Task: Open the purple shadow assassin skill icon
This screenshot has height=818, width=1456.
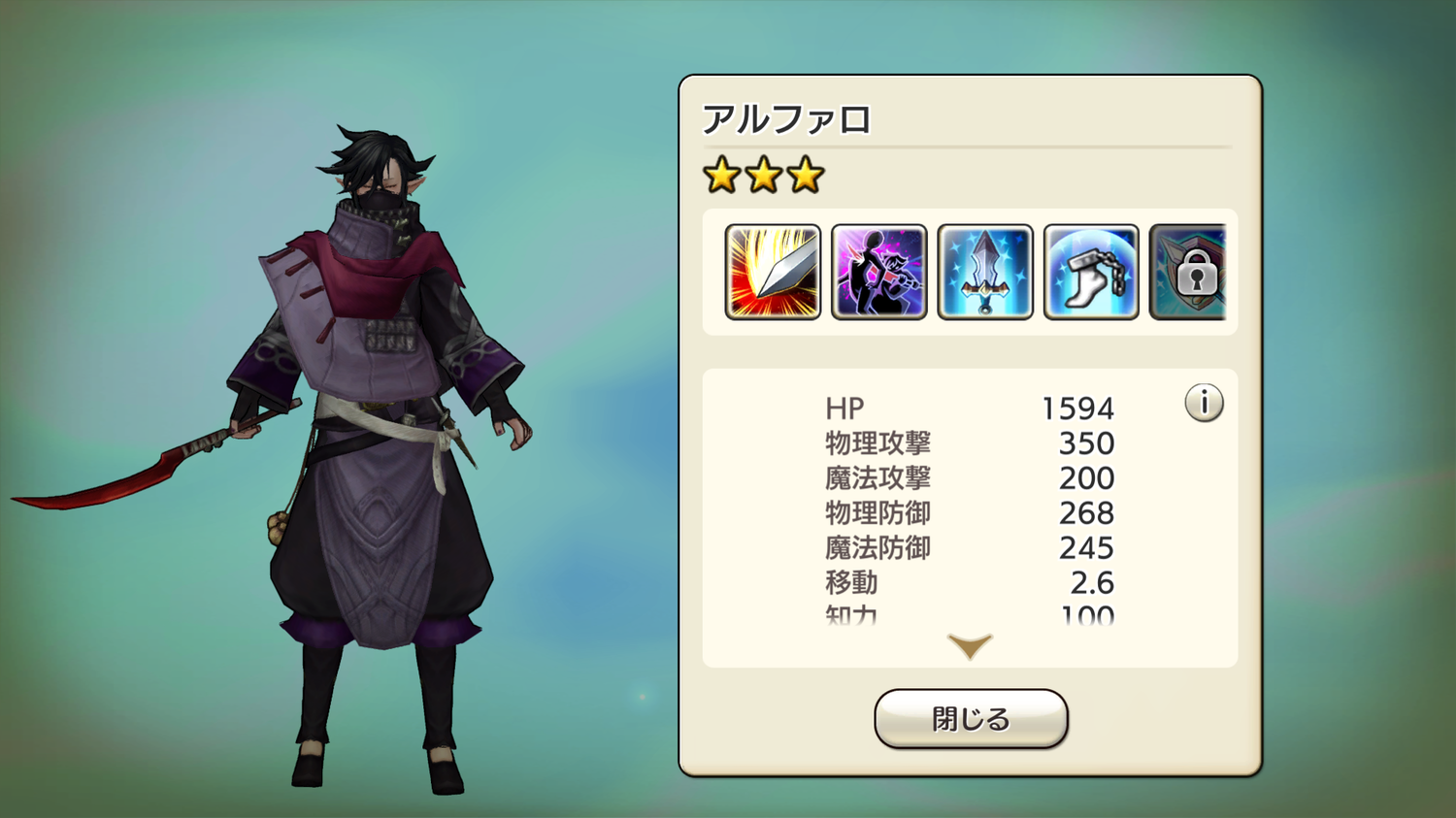Action: [879, 272]
